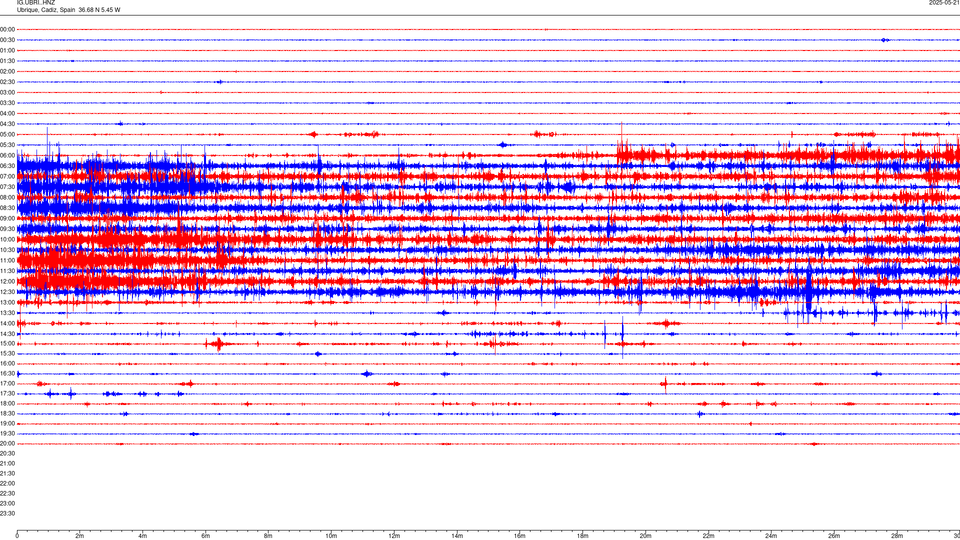Pick the '08:00' trace label

tap(7, 197)
